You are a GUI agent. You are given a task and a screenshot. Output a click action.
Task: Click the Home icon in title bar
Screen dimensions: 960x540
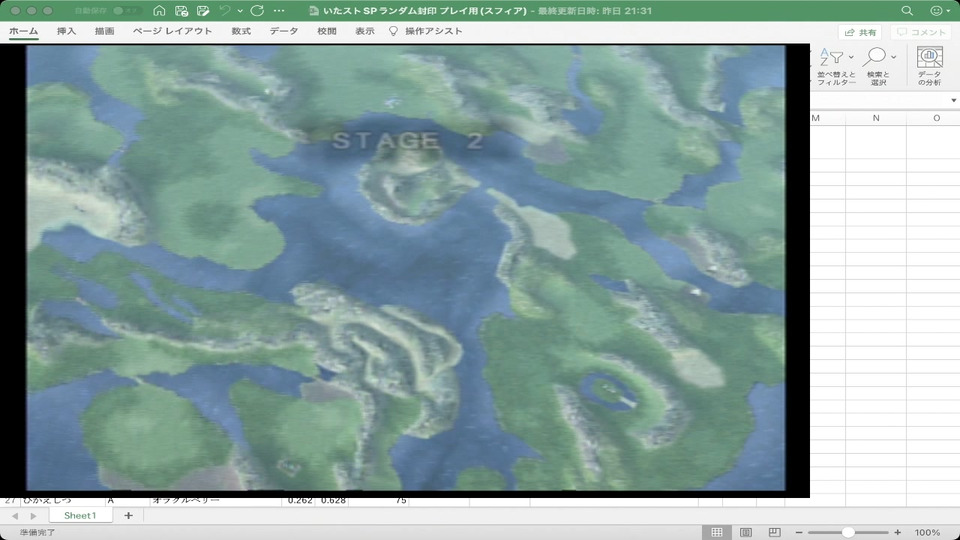coord(159,10)
